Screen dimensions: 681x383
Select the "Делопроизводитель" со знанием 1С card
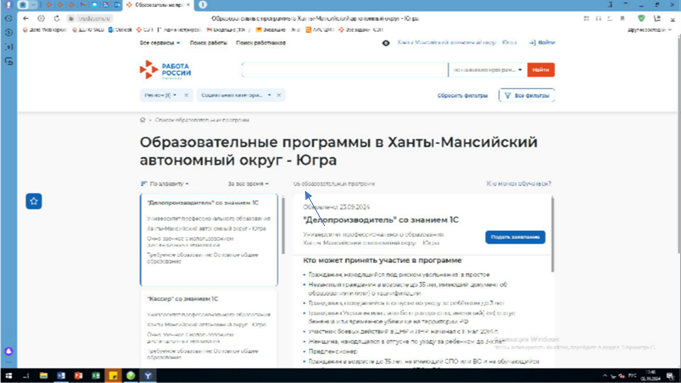pyautogui.click(x=209, y=240)
